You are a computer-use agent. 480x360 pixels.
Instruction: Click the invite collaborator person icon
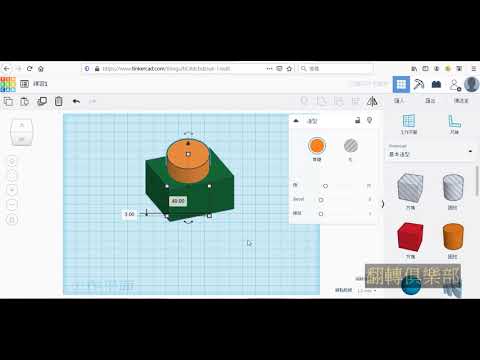click(x=455, y=85)
